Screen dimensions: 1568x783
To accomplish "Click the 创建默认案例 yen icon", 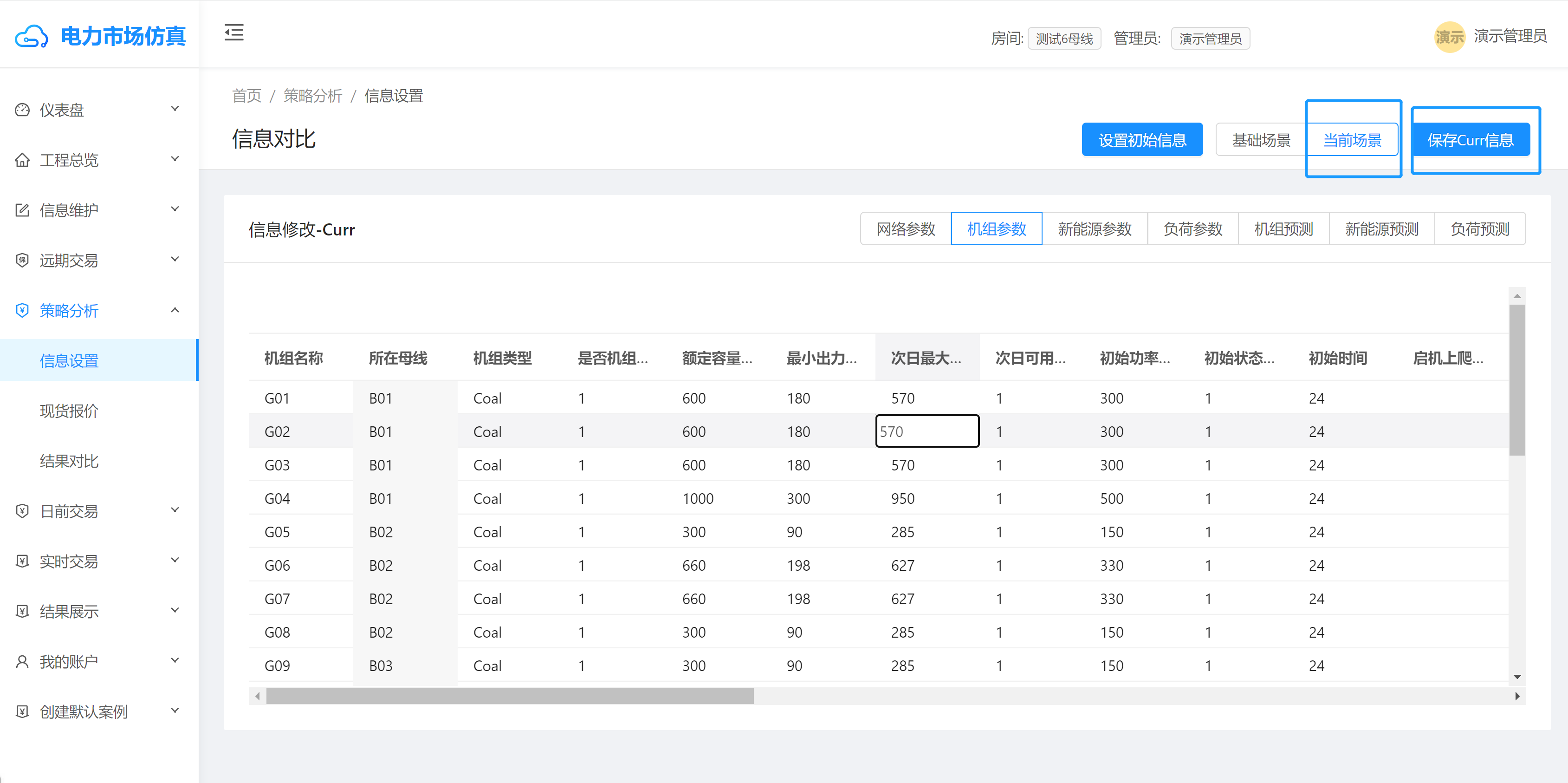I will pos(22,711).
